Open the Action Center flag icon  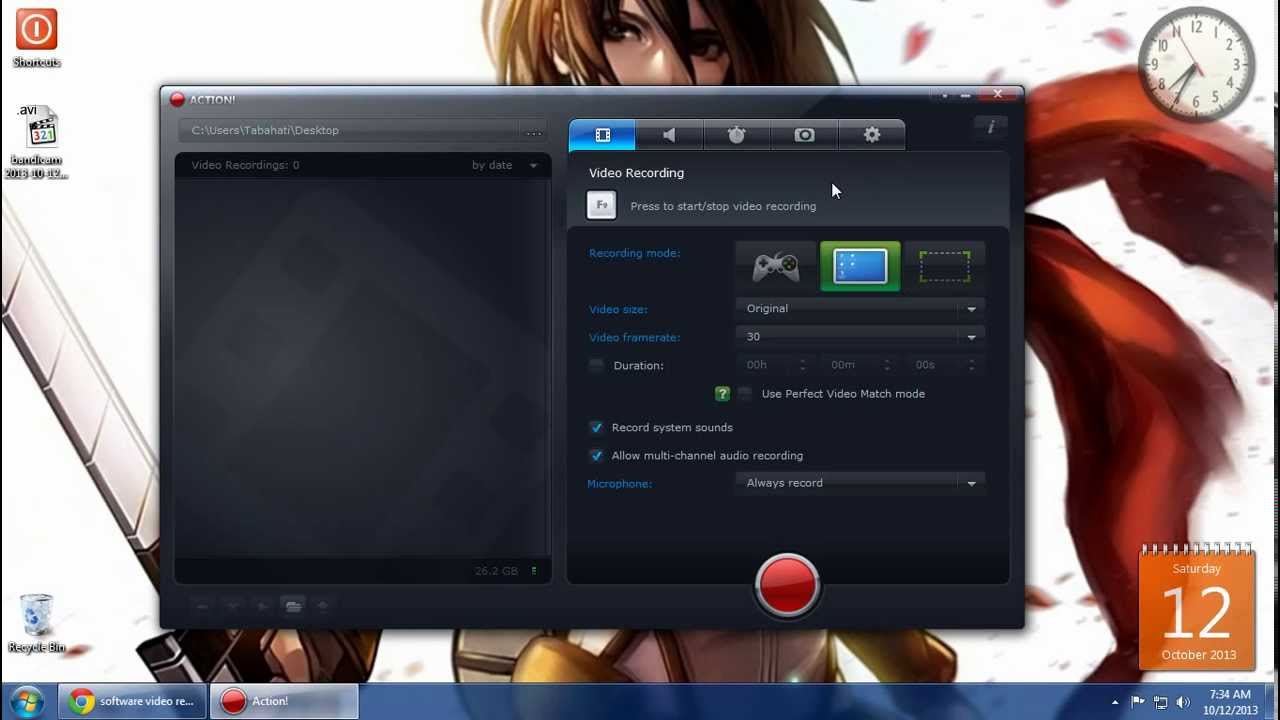[1138, 702]
